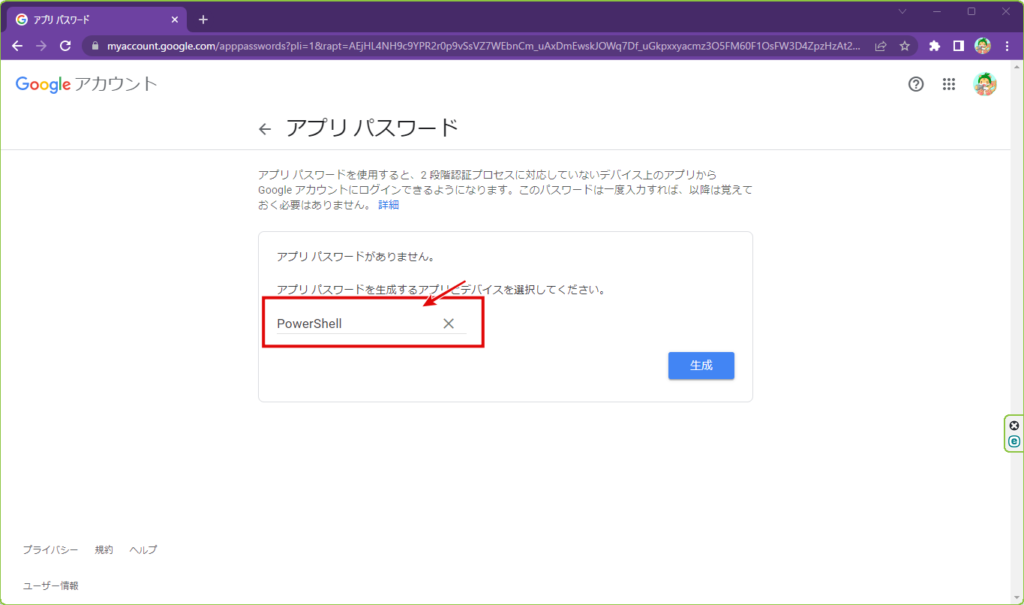Open the プライバシー footer link
Viewport: 1024px width, 605px height.
click(50, 550)
